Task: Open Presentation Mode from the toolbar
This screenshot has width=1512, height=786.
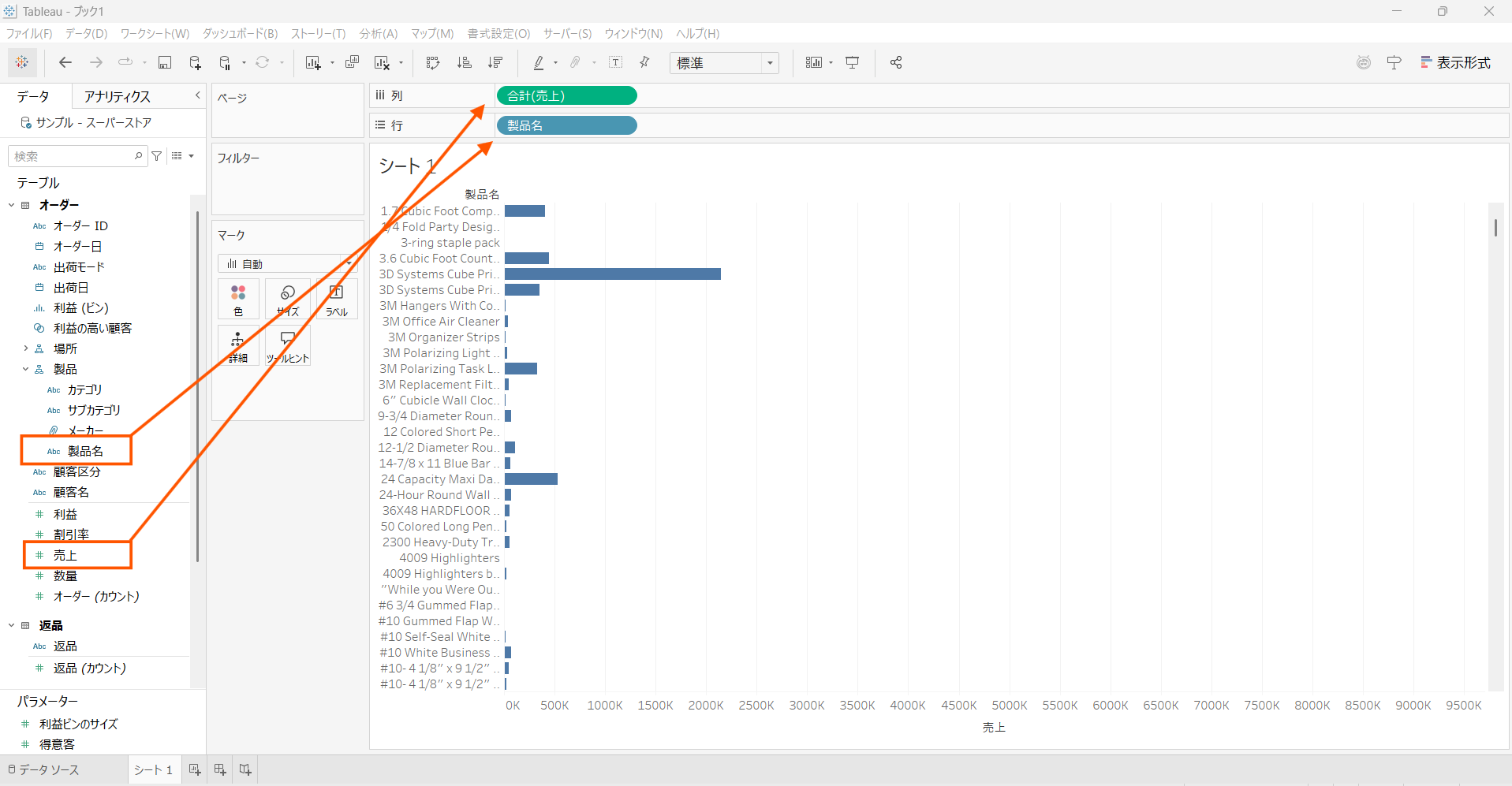Action: click(853, 63)
